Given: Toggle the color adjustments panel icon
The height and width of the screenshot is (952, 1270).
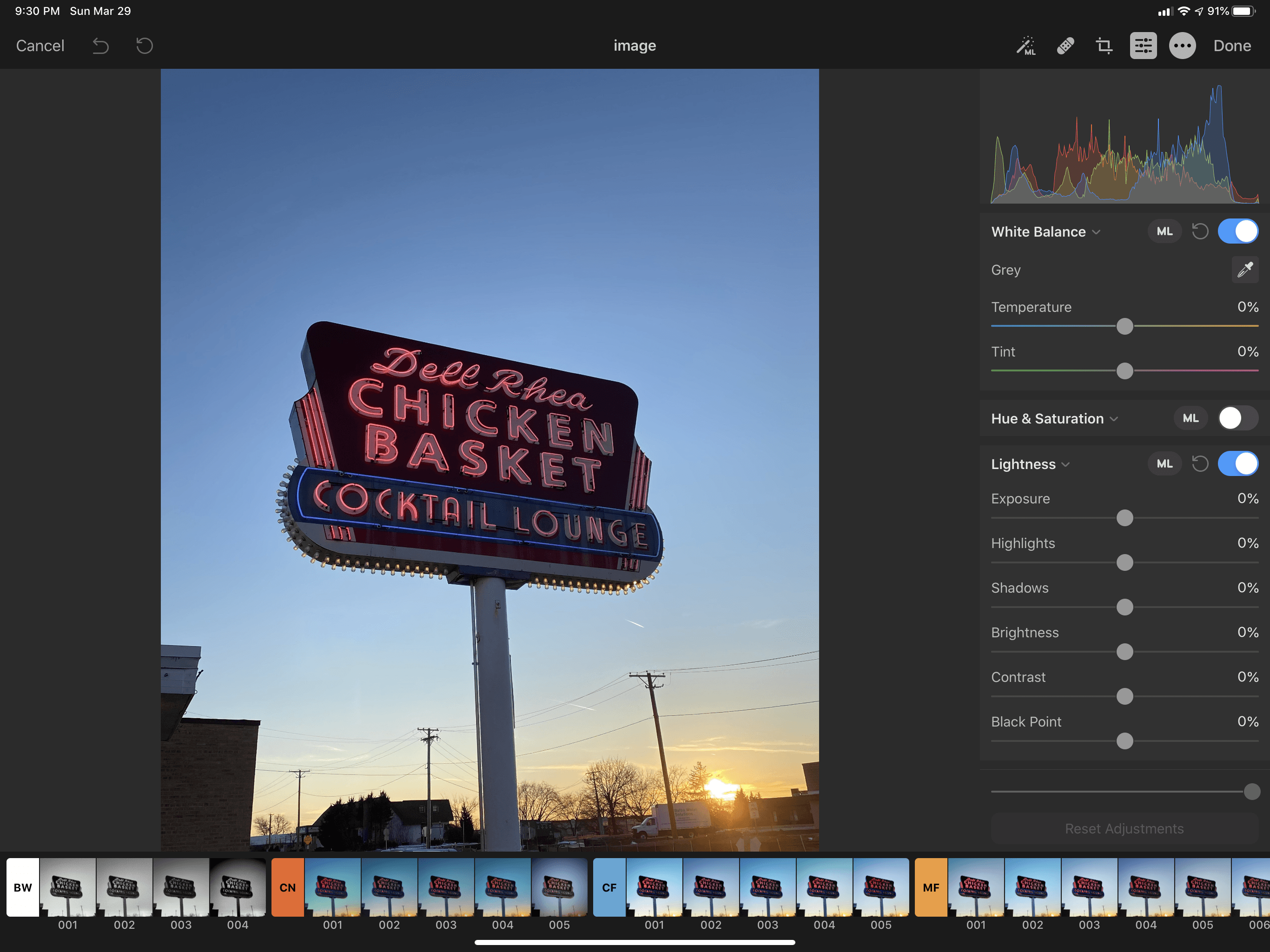Looking at the screenshot, I should 1143,46.
